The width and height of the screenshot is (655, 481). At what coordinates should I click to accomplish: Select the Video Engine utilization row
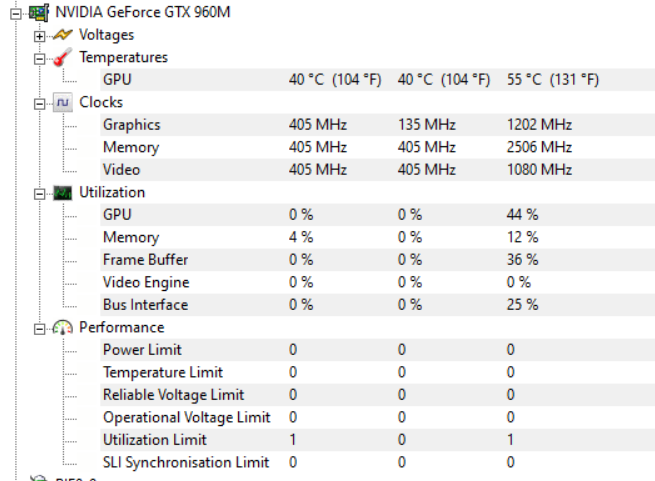coord(378,282)
